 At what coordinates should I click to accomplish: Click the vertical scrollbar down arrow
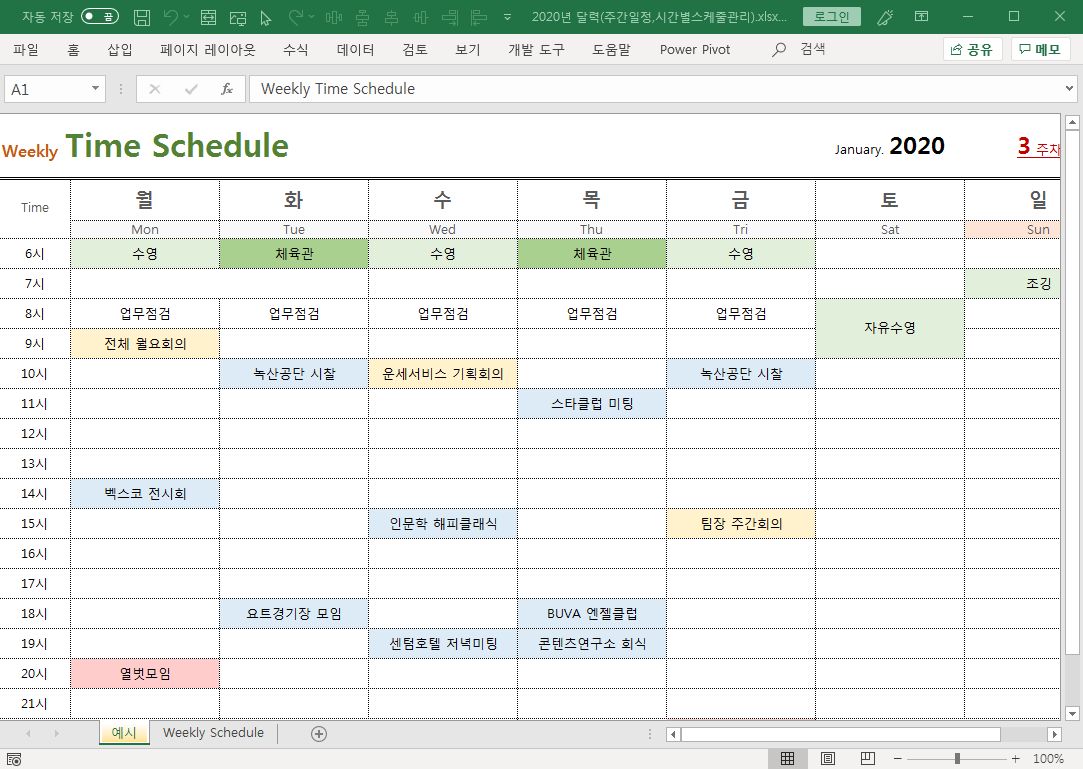tap(1072, 713)
